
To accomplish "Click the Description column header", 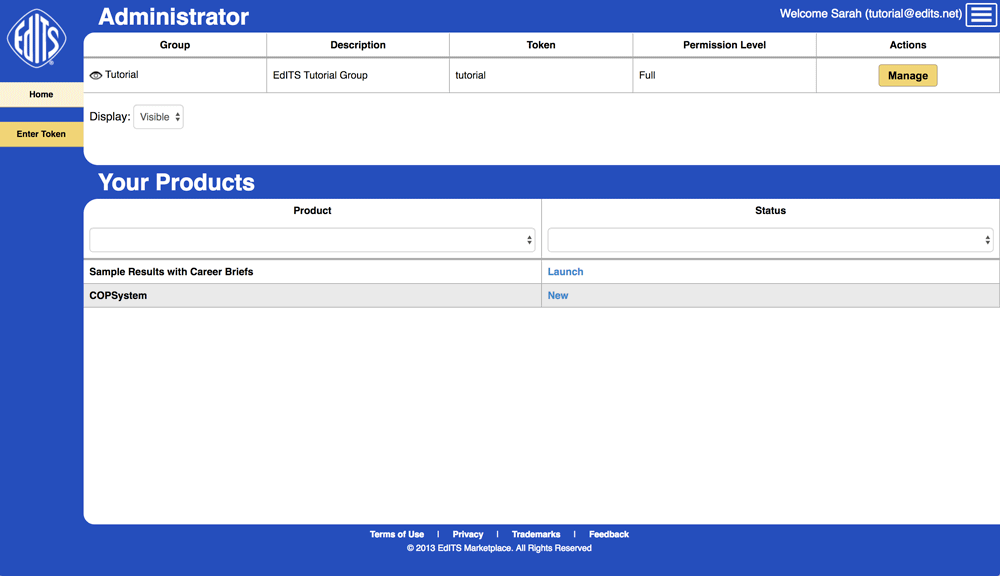I will coord(358,45).
